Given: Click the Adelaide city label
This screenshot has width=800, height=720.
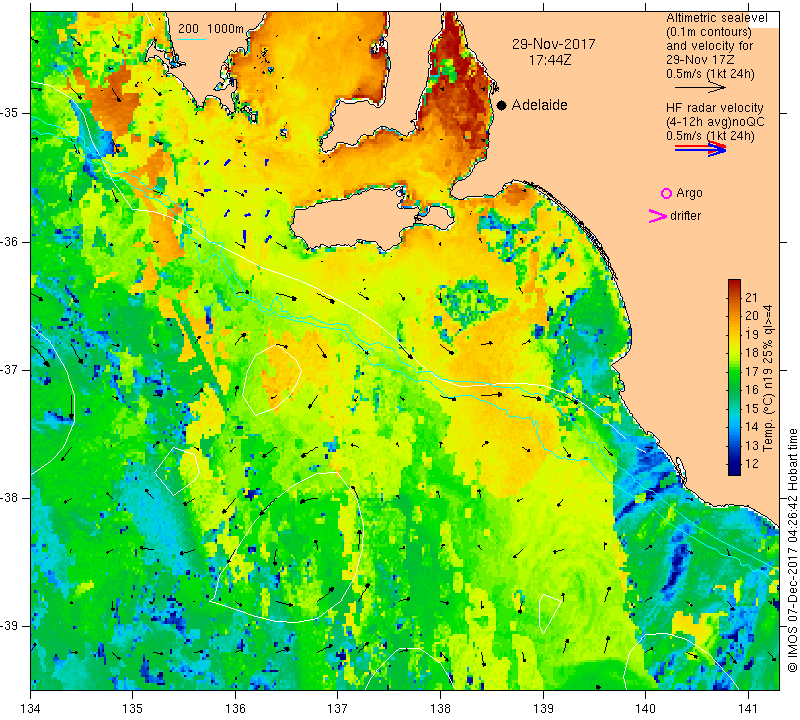Looking at the screenshot, I should point(539,105).
